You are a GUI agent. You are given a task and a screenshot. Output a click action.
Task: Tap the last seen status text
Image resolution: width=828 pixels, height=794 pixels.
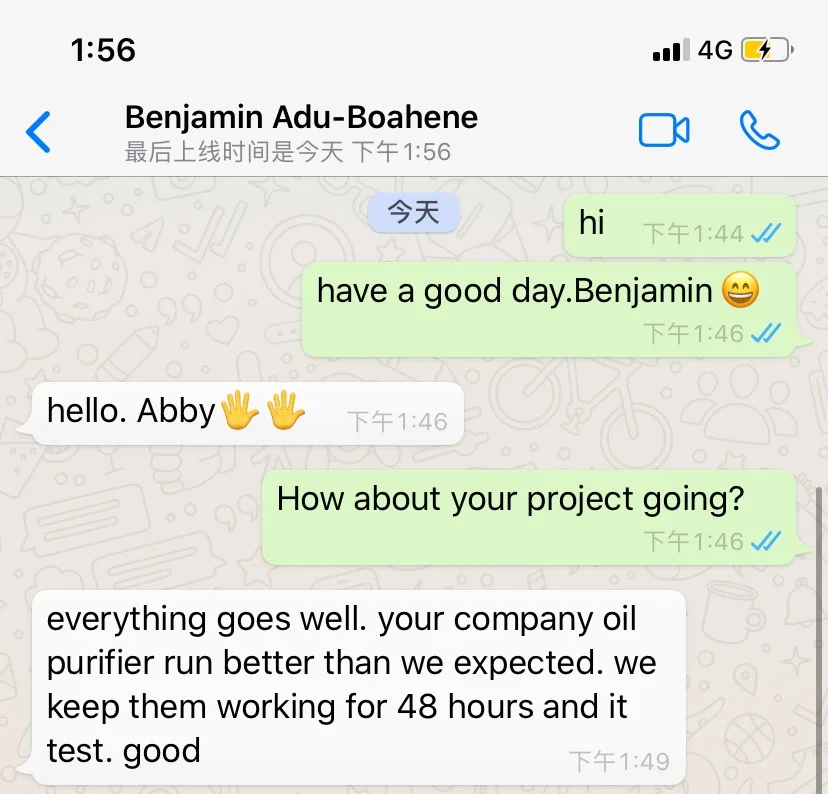point(288,152)
